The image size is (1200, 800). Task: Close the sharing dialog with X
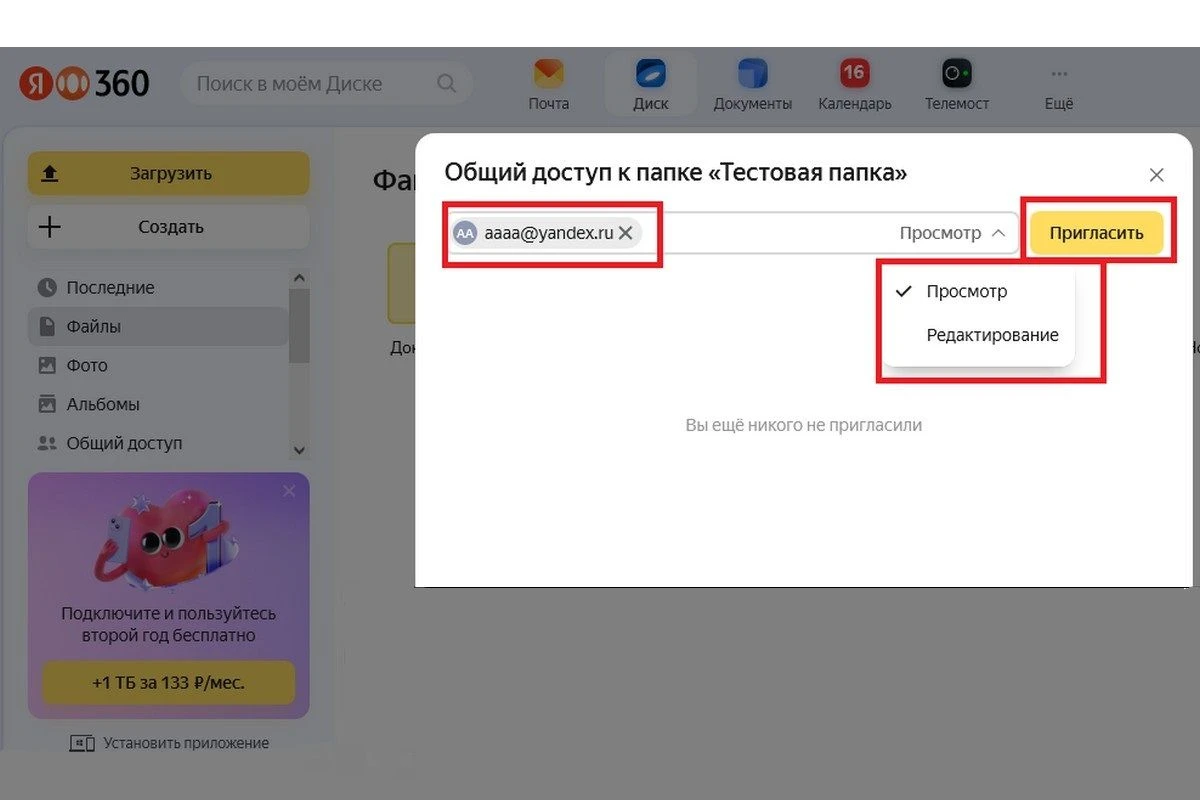click(x=1157, y=175)
